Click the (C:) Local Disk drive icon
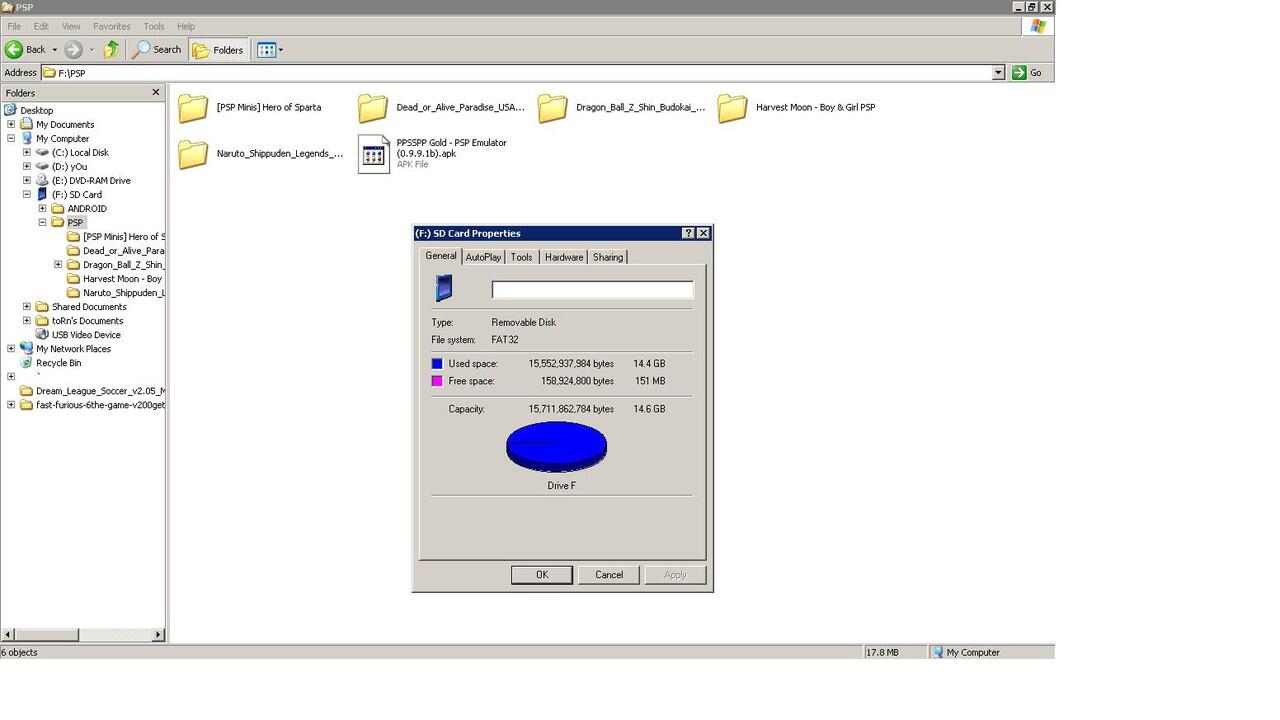The height and width of the screenshot is (720, 1280). click(42, 153)
